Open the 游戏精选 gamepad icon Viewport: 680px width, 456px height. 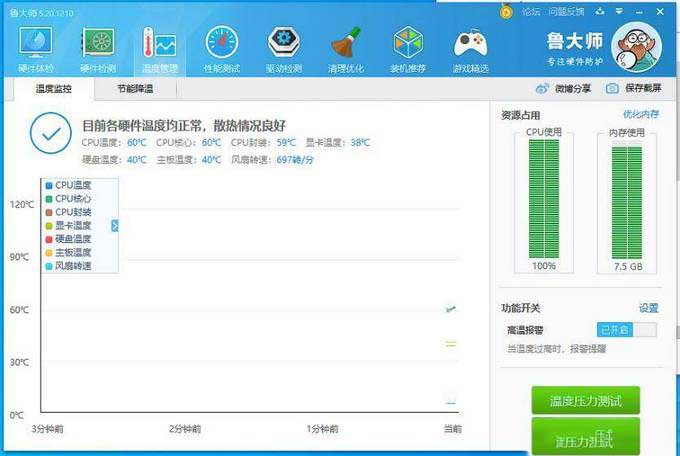[x=470, y=43]
